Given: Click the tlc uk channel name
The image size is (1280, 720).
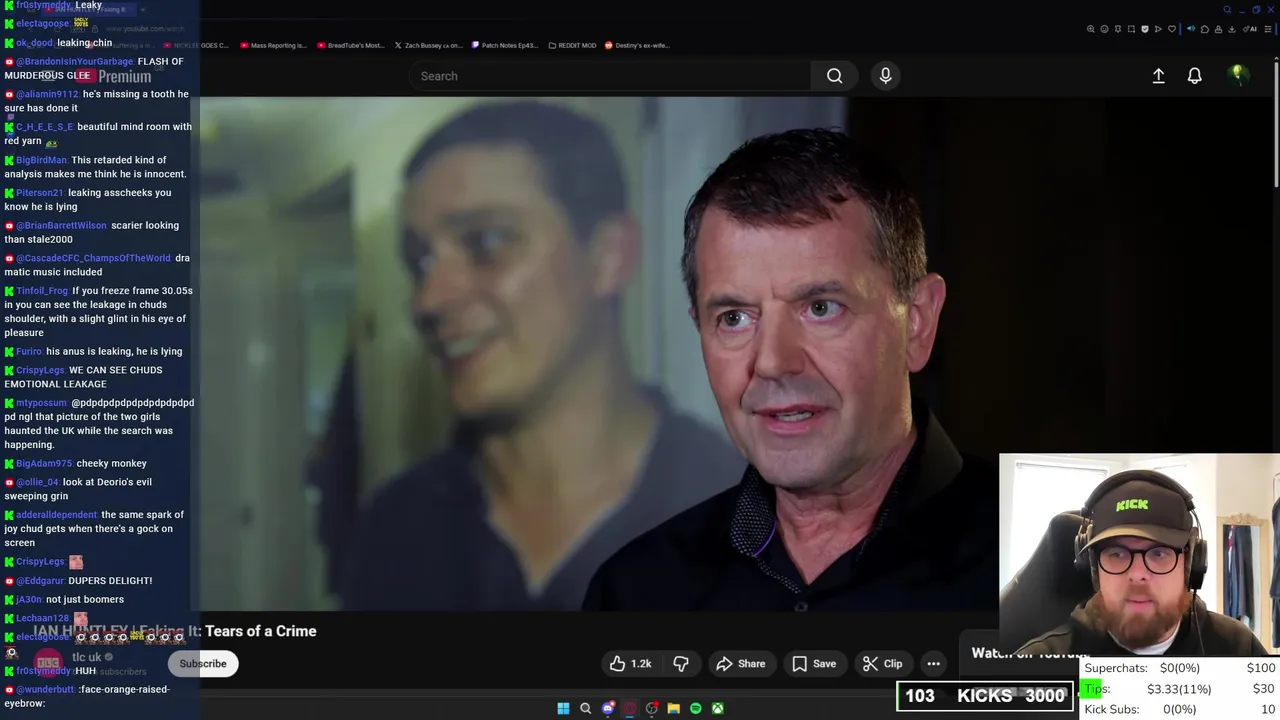Looking at the screenshot, I should 86,658.
